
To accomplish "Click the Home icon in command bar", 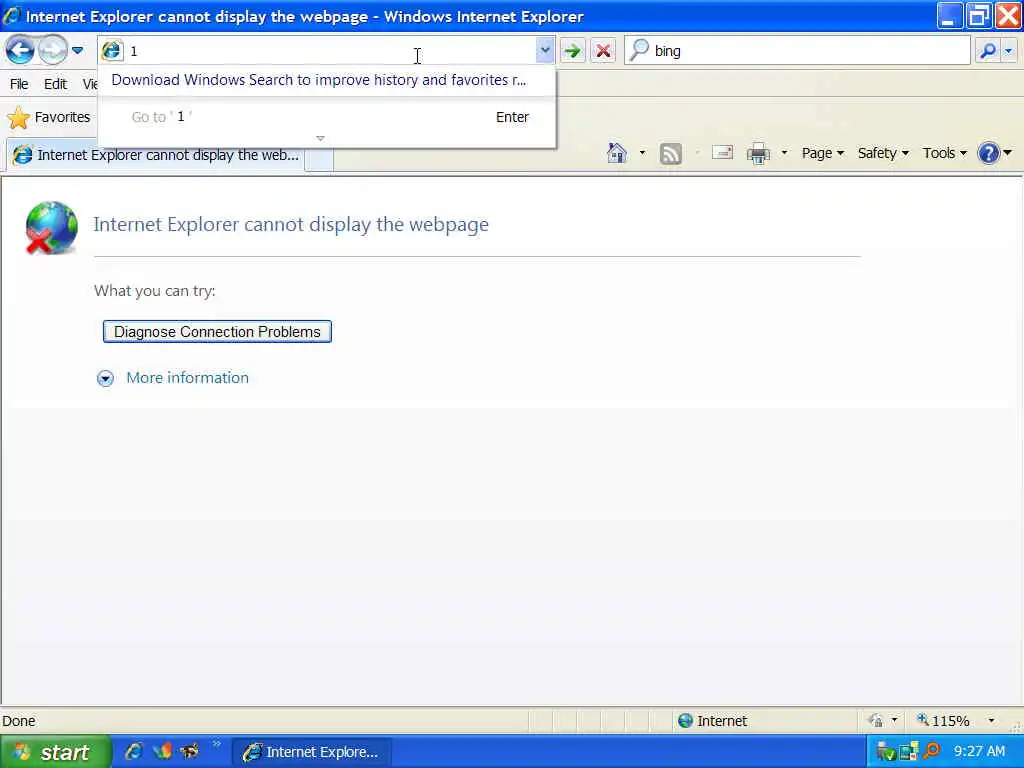I will click(616, 153).
